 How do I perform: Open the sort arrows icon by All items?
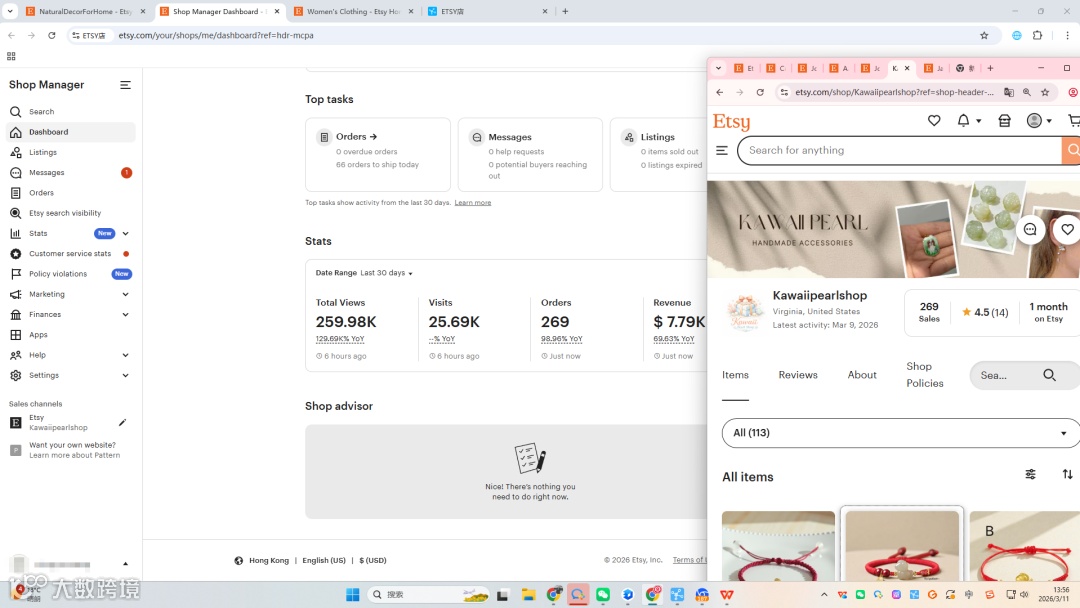click(1067, 474)
